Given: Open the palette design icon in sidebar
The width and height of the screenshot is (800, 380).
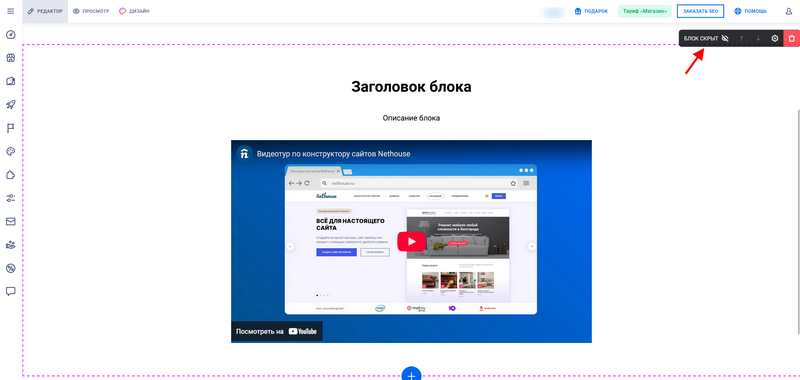Looking at the screenshot, I should 11,151.
